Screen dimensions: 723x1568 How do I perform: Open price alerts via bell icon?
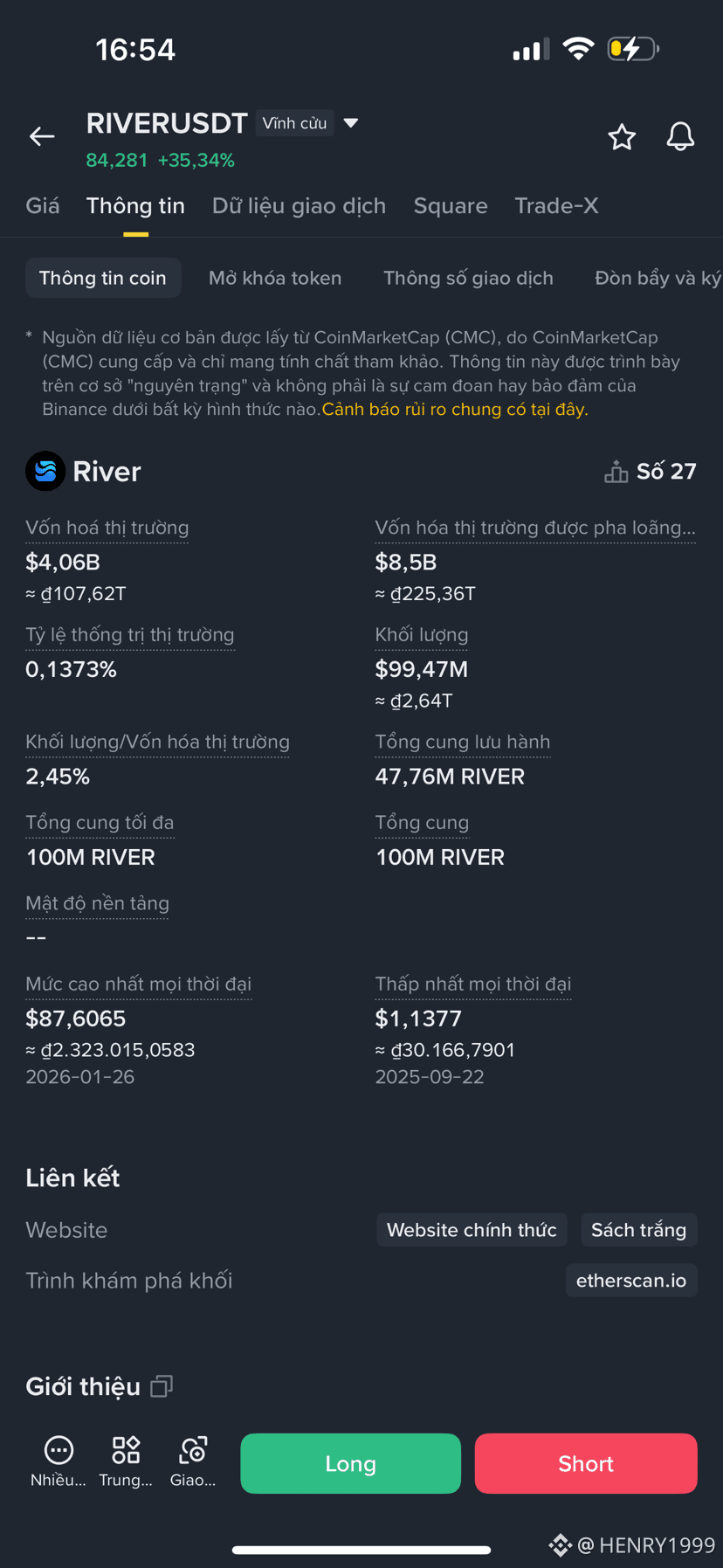pos(680,136)
